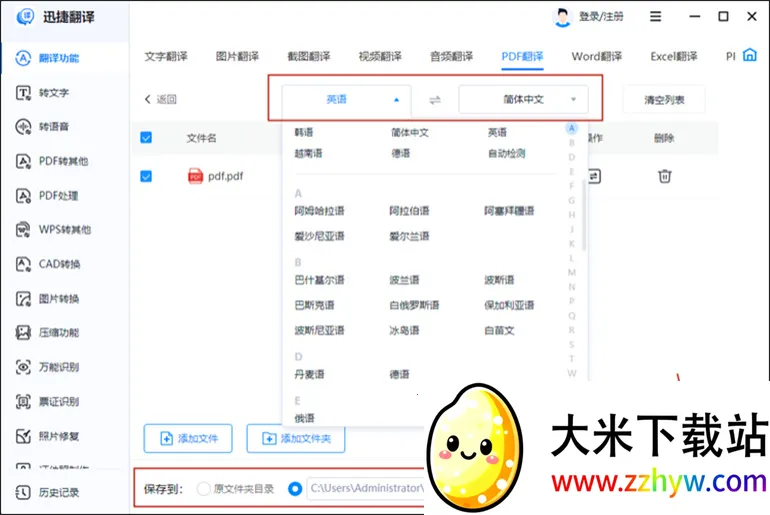Open 历史记录 in the sidebar
The image size is (770, 515).
24,492
